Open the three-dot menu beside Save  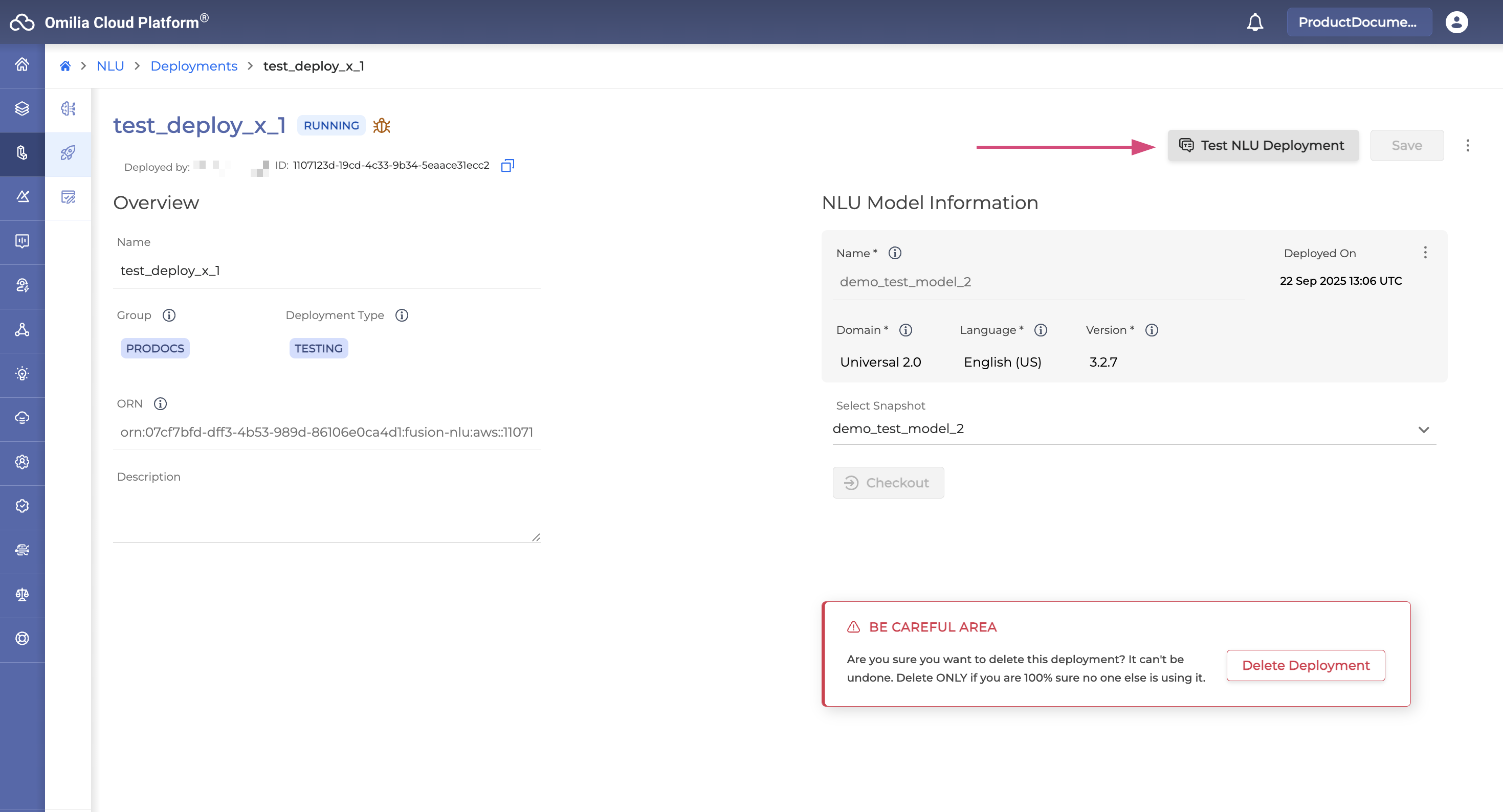1467,145
